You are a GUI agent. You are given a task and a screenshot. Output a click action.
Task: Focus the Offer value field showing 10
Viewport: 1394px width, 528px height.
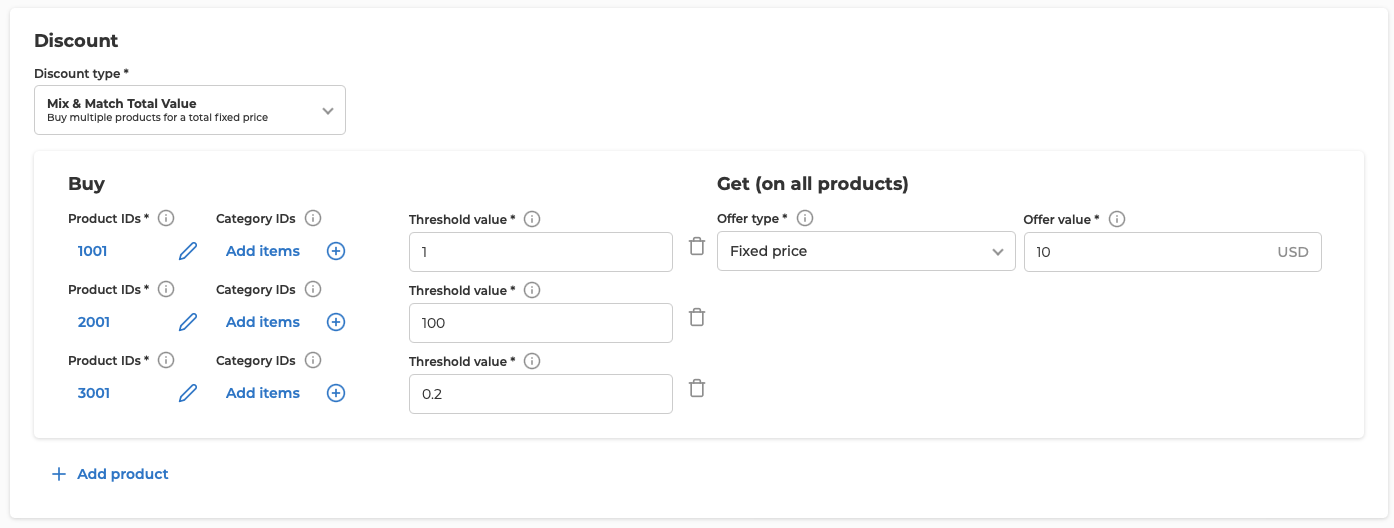click(x=1173, y=252)
